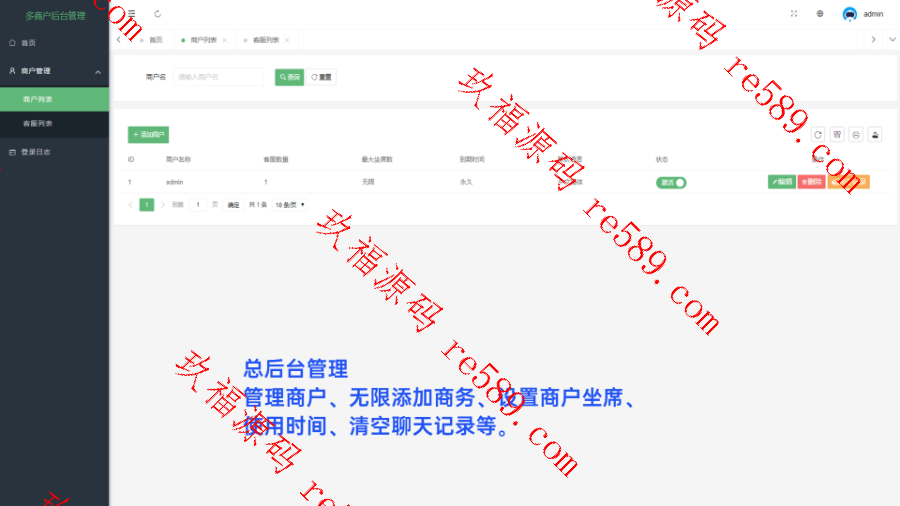This screenshot has height=506, width=900.
Task: Open the 10 条/页 page size dropdown
Action: (289, 205)
